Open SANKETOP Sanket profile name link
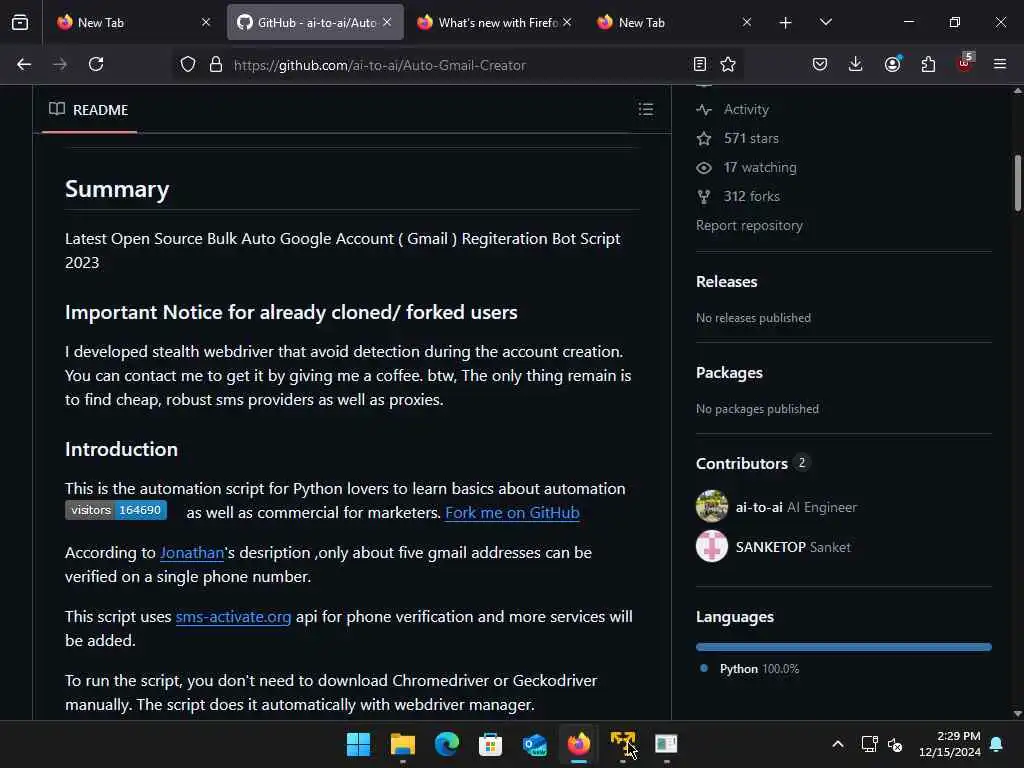This screenshot has width=1024, height=768. (x=793, y=547)
